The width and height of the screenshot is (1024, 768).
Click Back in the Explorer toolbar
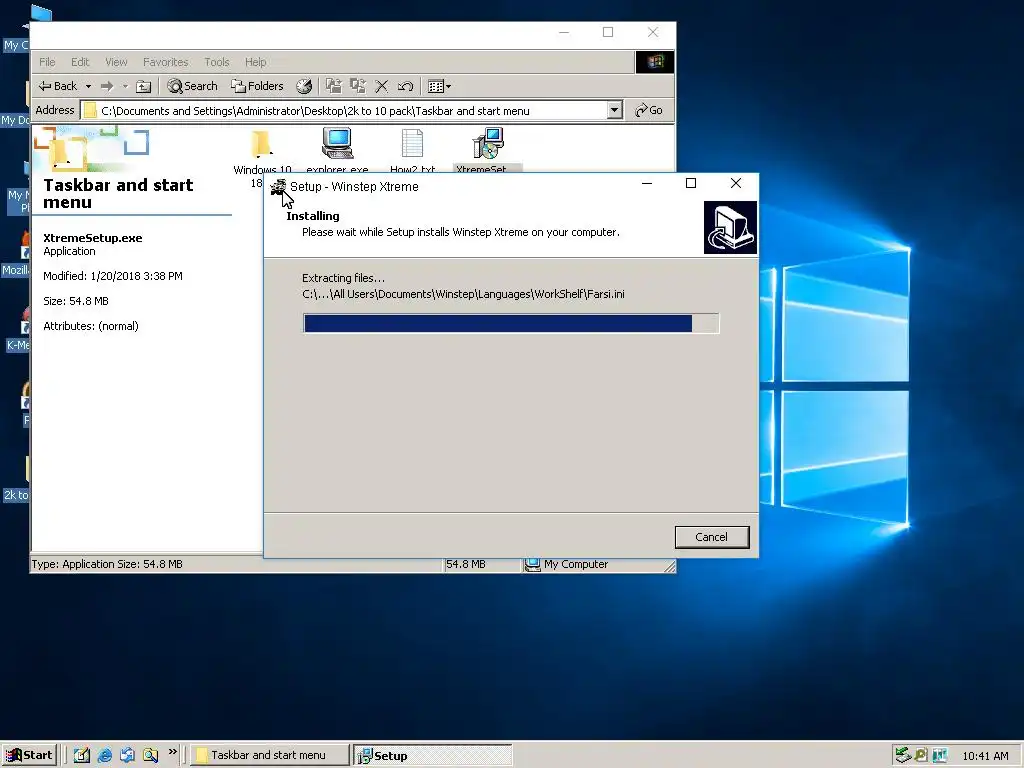pos(57,86)
